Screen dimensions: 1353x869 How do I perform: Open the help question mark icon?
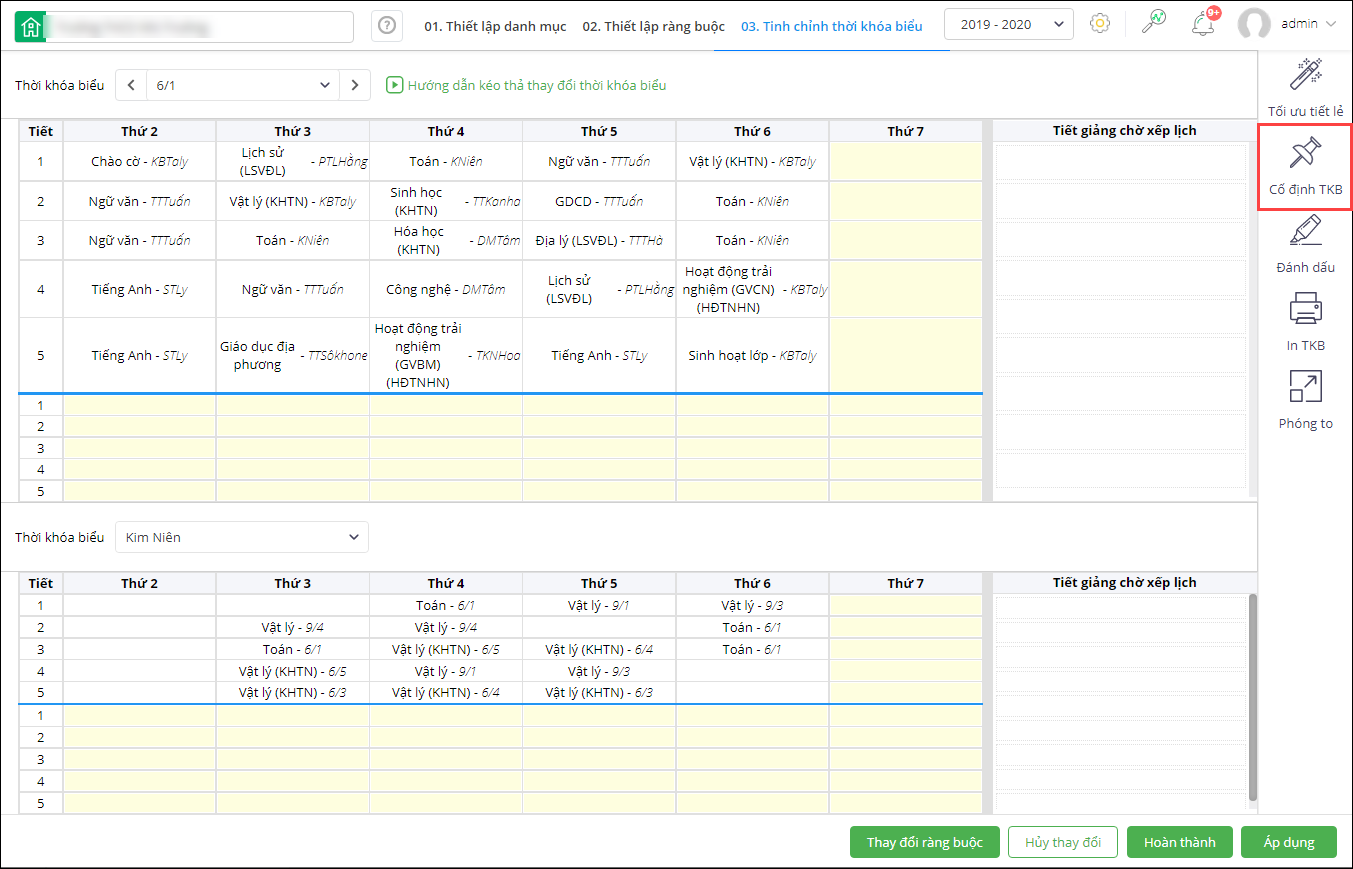[x=387, y=27]
